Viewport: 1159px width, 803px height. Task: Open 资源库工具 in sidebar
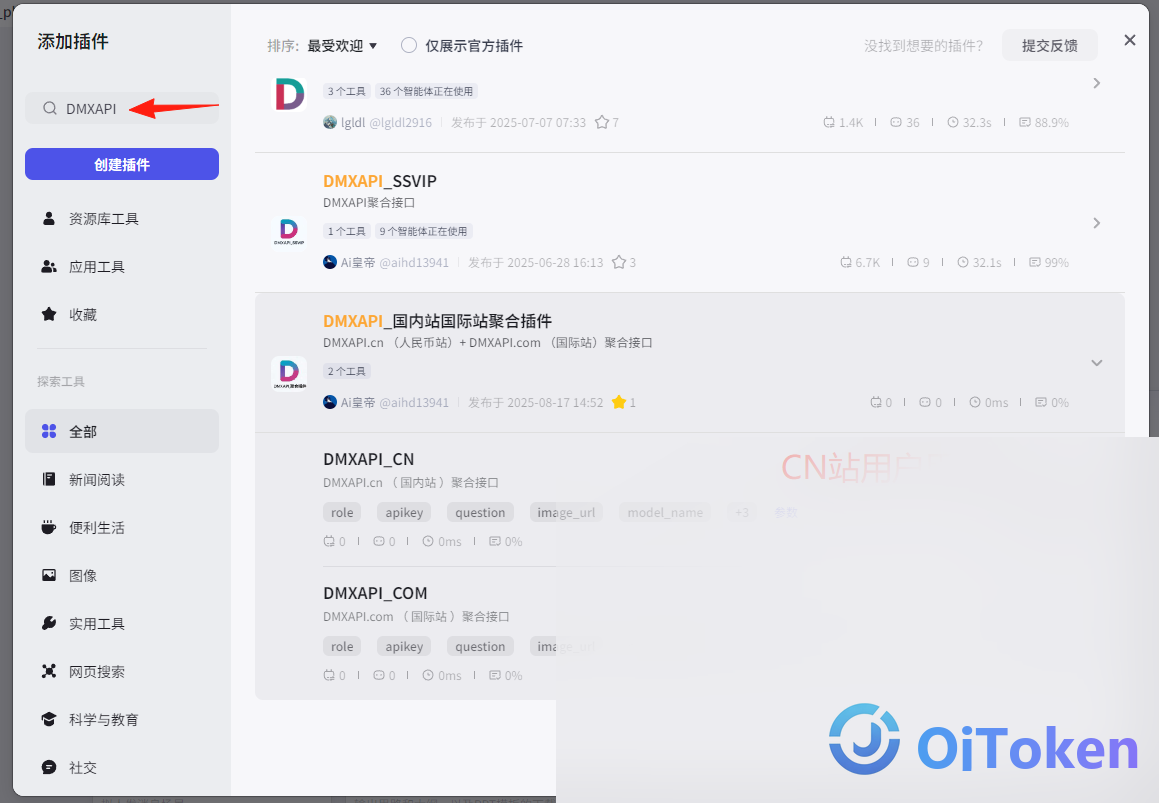pos(122,219)
